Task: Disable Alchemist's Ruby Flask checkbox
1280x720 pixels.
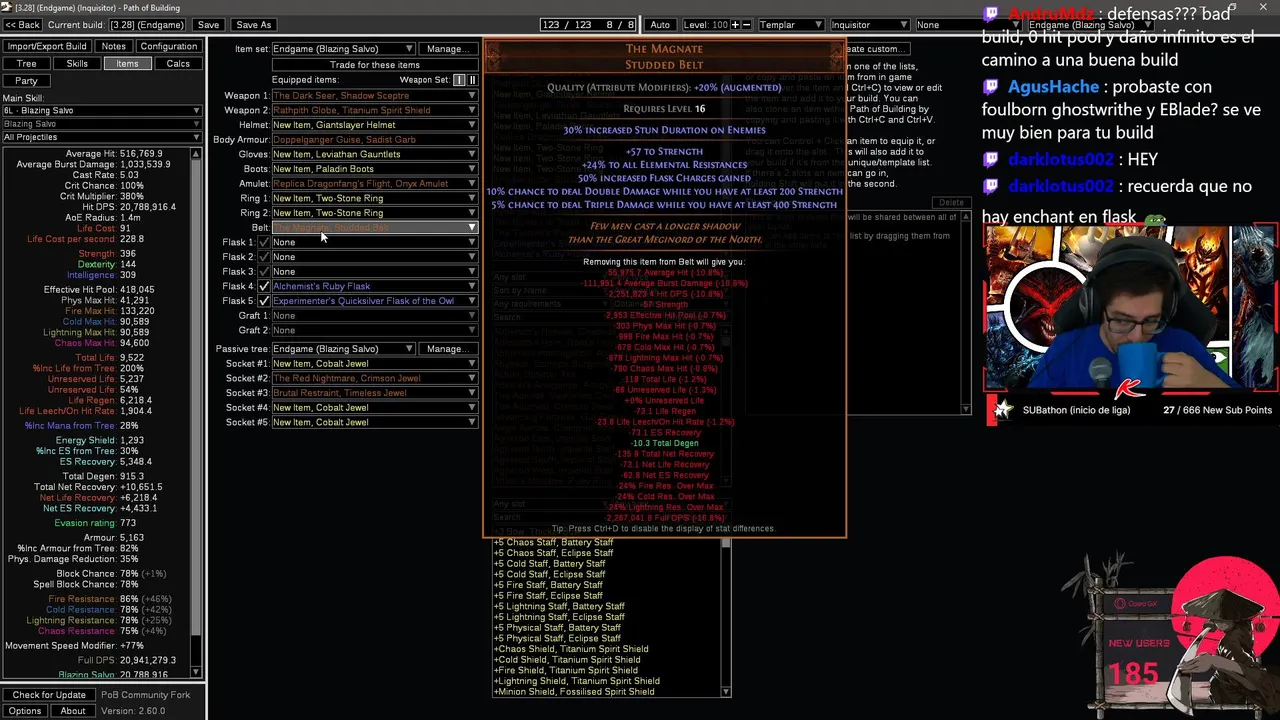Action: coord(264,286)
